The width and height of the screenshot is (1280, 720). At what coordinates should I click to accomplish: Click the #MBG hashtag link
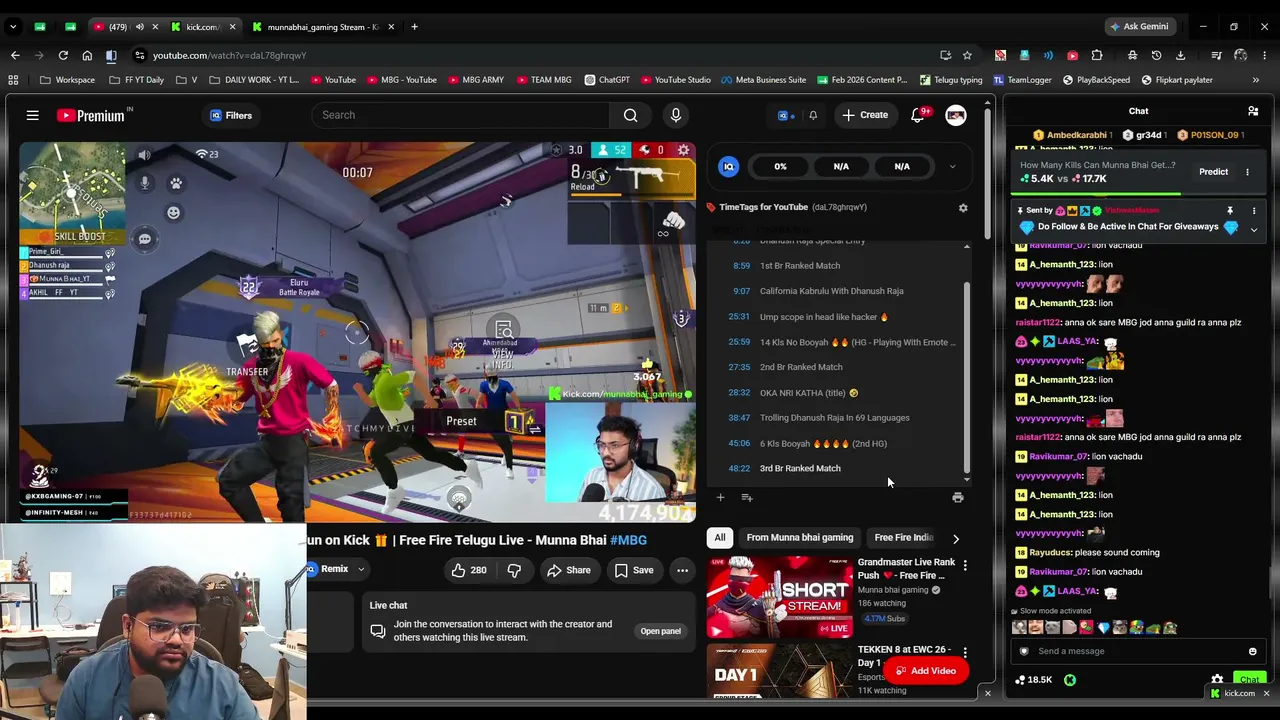pos(628,540)
